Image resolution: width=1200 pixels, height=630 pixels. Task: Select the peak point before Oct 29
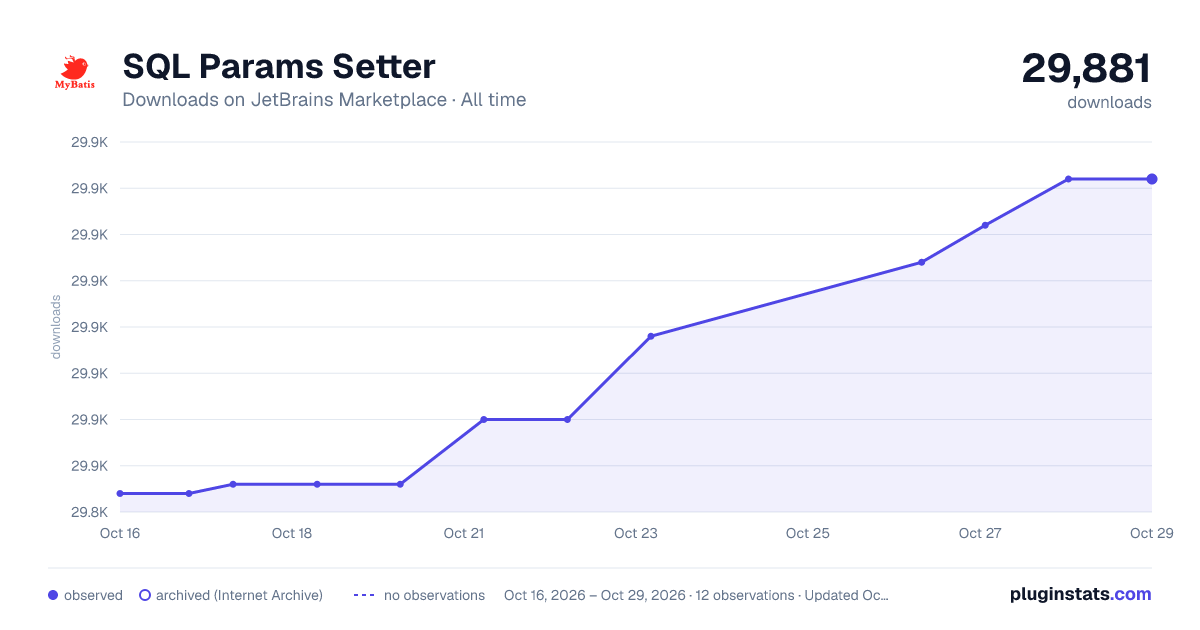point(1069,179)
